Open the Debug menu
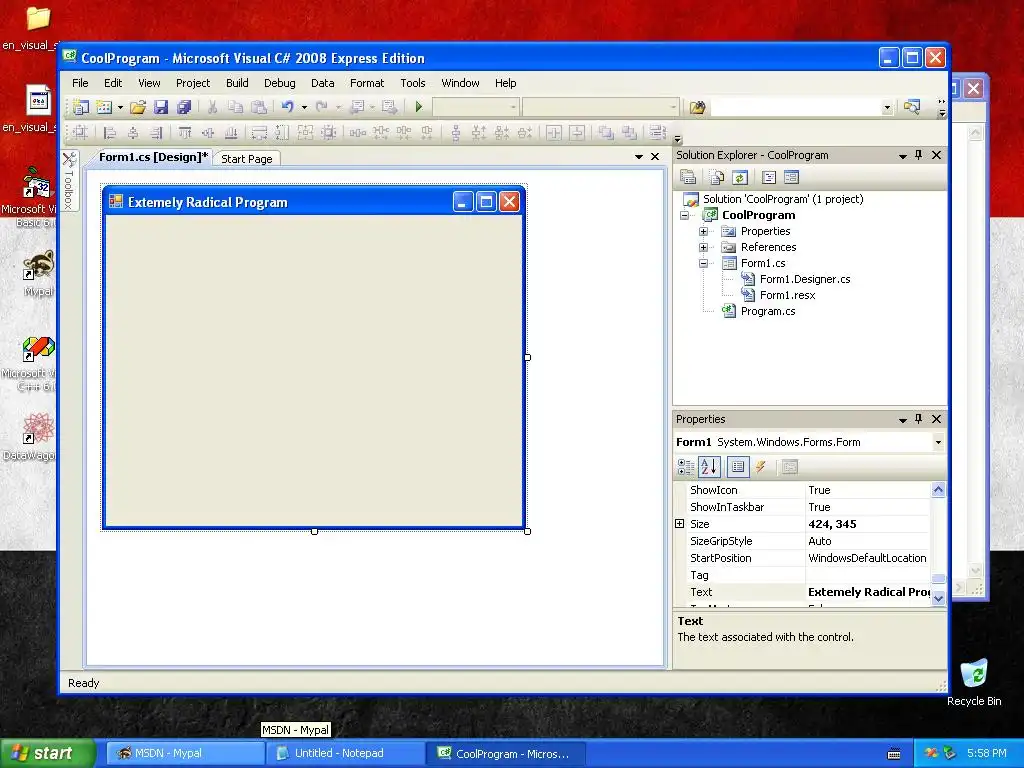This screenshot has height=768, width=1024. (280, 83)
